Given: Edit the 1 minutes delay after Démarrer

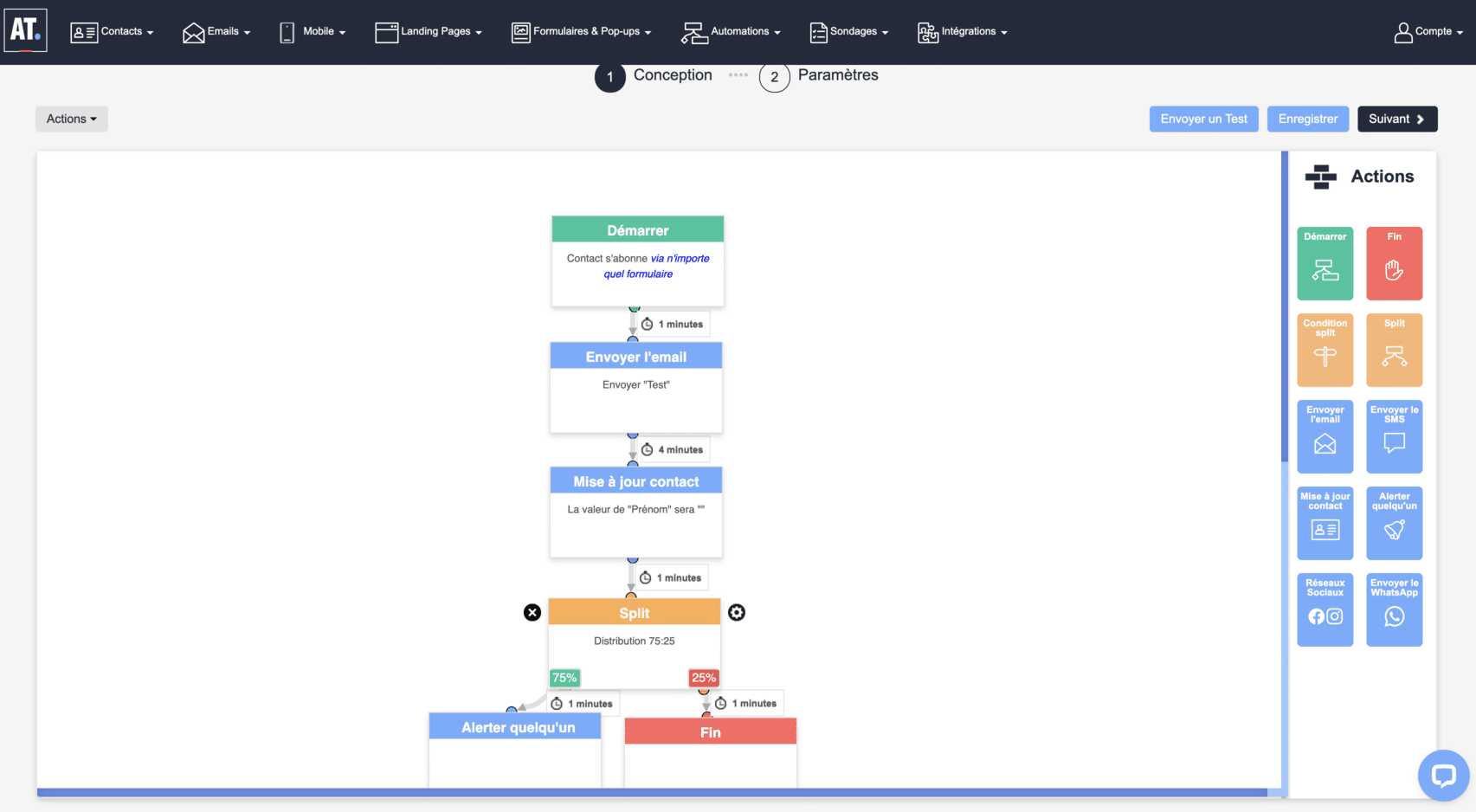Looking at the screenshot, I should point(673,324).
